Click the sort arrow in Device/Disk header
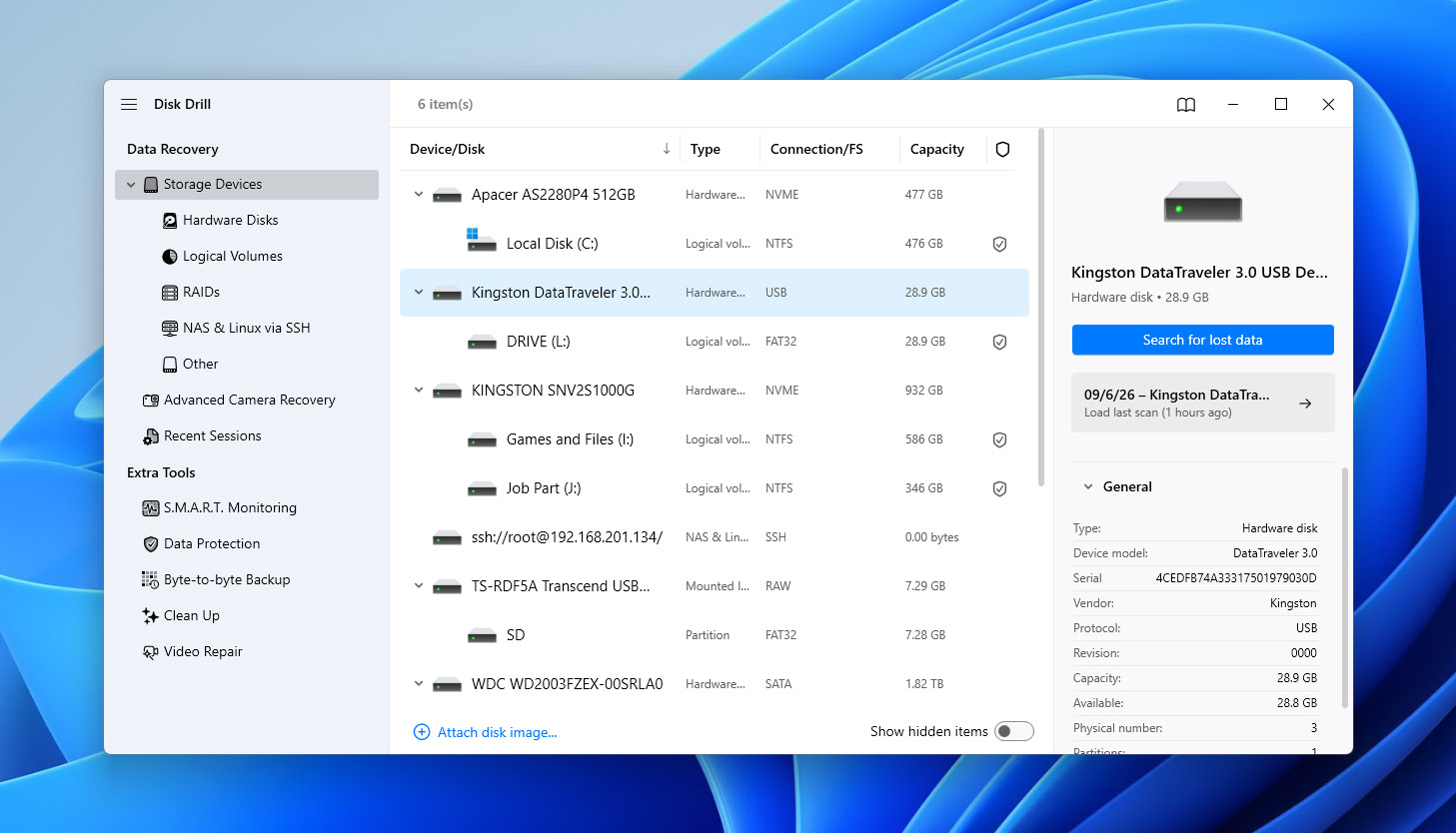This screenshot has width=1456, height=833. coord(667,149)
